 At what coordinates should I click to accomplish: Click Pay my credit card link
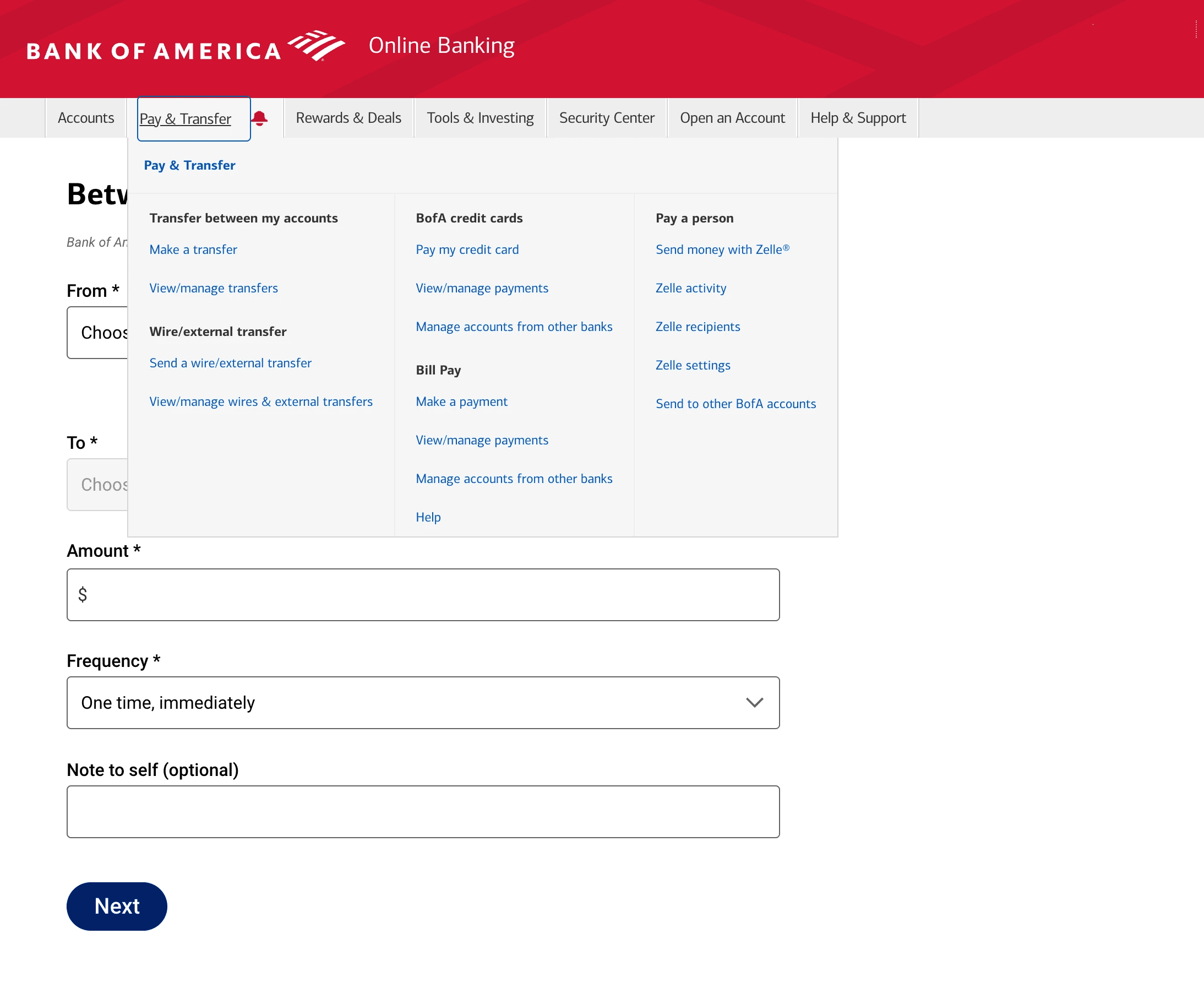coord(467,250)
